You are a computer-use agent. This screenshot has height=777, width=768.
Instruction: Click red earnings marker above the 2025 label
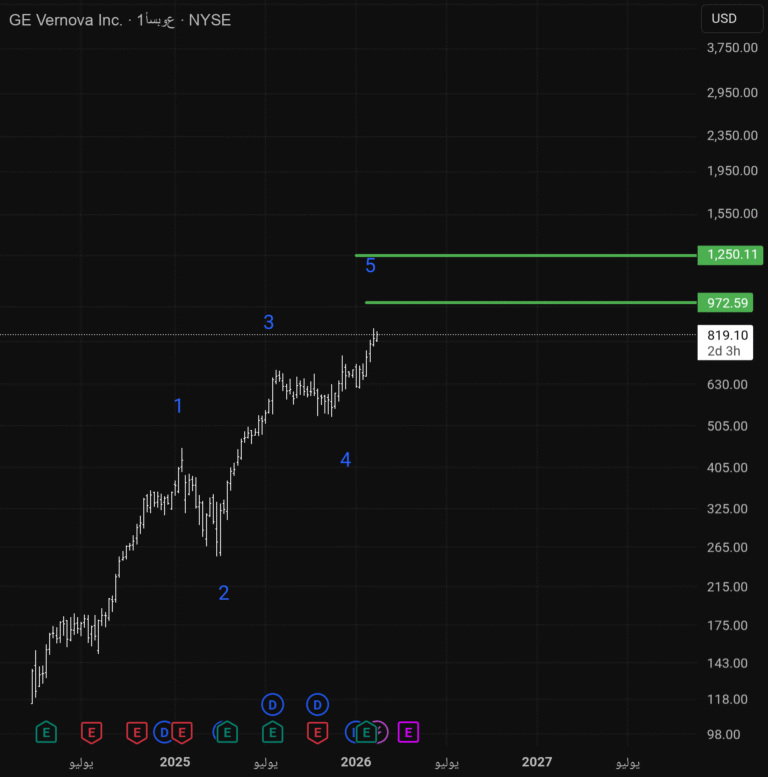tap(181, 733)
